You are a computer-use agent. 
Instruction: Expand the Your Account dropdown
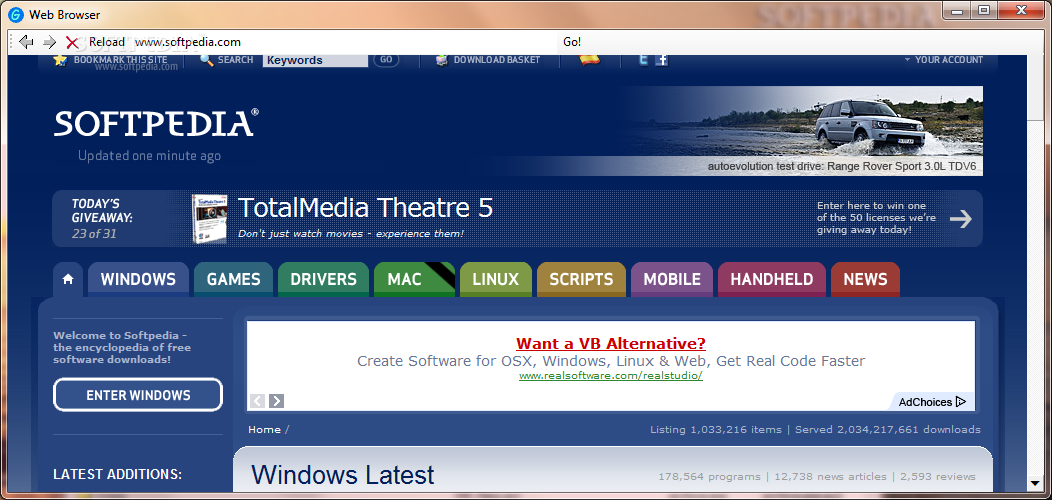coord(944,60)
